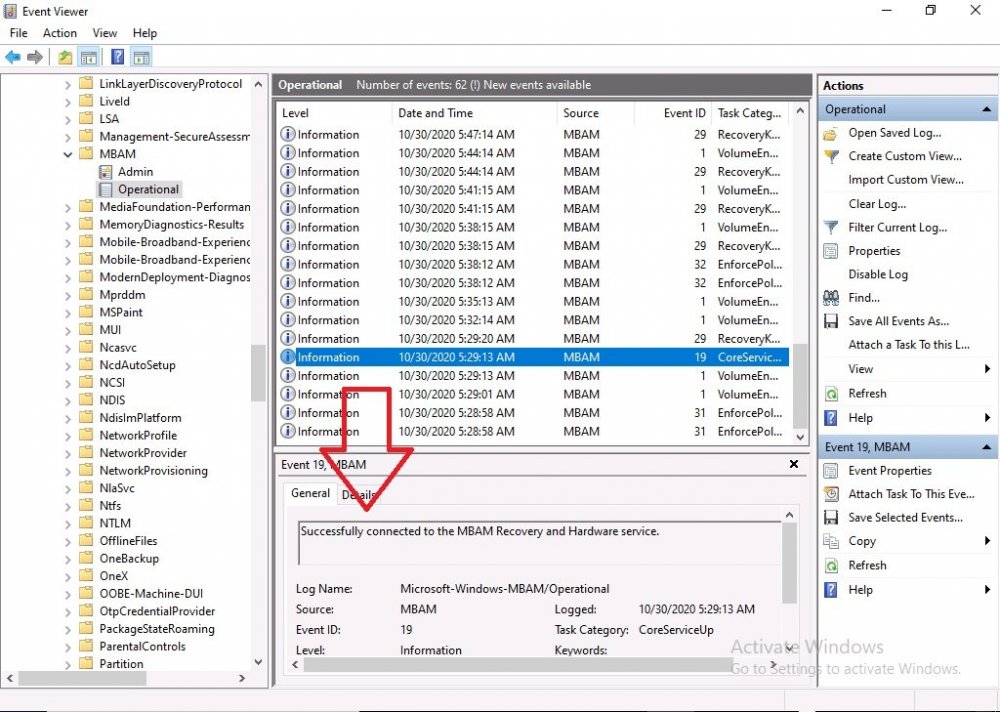
Task: Select the 5:47:14 AM RecoveryK event row
Action: 534,135
